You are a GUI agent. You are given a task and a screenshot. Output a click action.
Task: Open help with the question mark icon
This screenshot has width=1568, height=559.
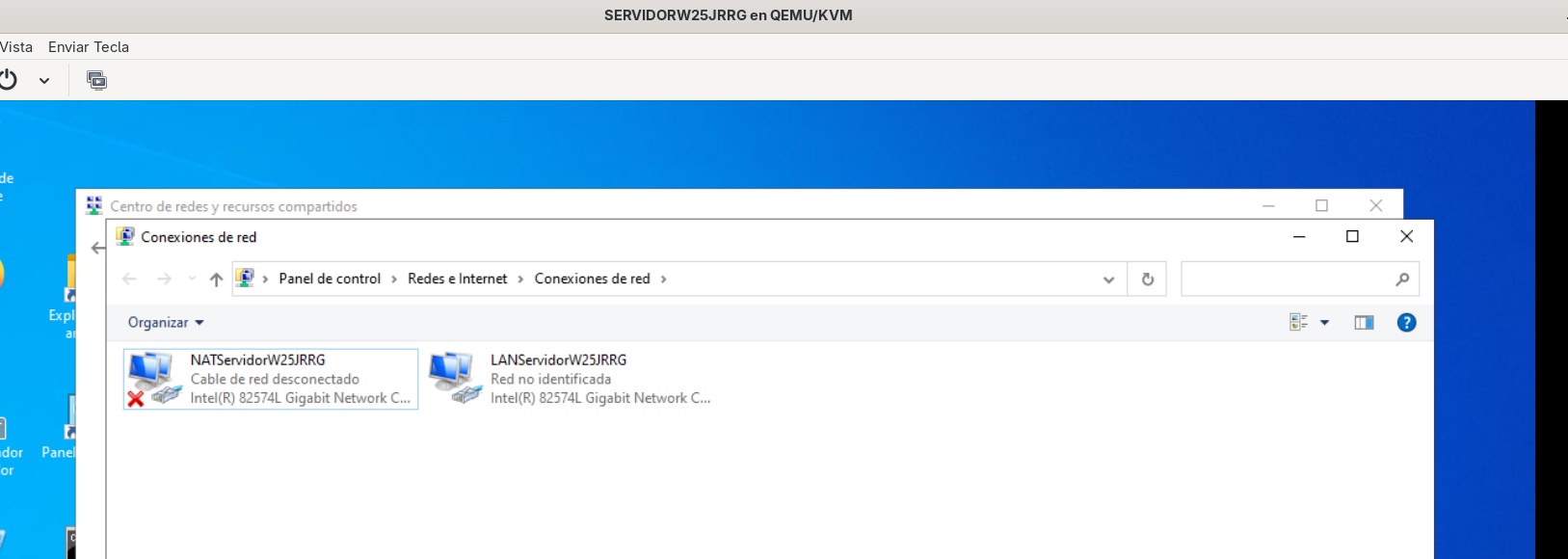click(x=1406, y=323)
